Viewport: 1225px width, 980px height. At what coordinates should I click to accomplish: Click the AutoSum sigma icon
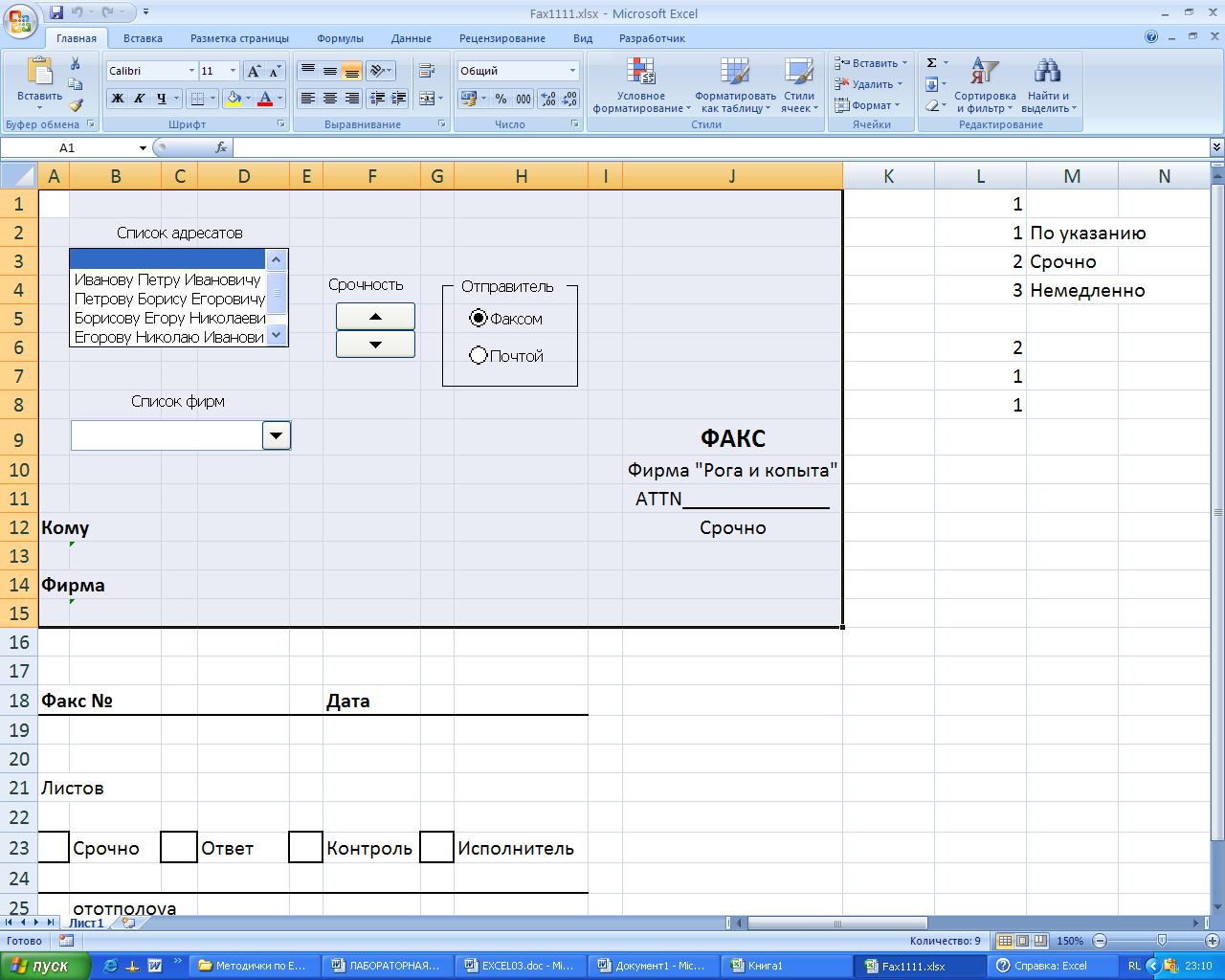(x=931, y=63)
